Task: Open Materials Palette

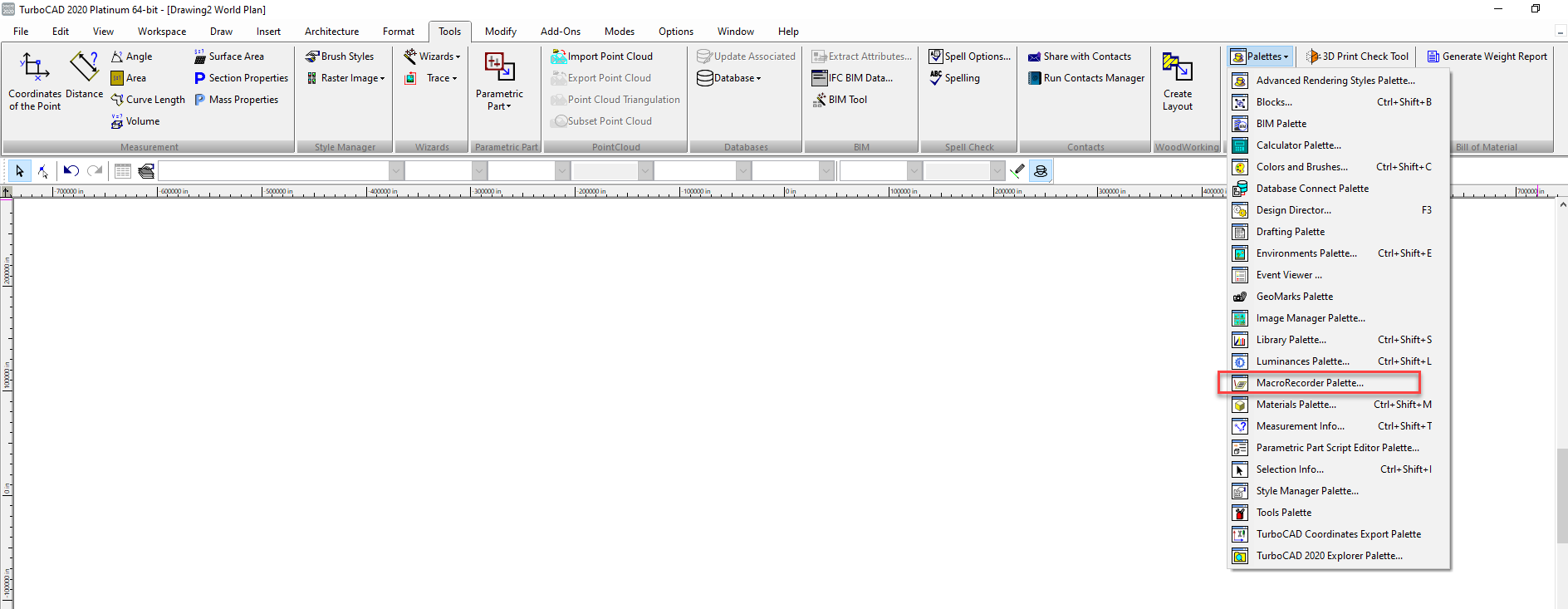Action: (x=1339, y=405)
